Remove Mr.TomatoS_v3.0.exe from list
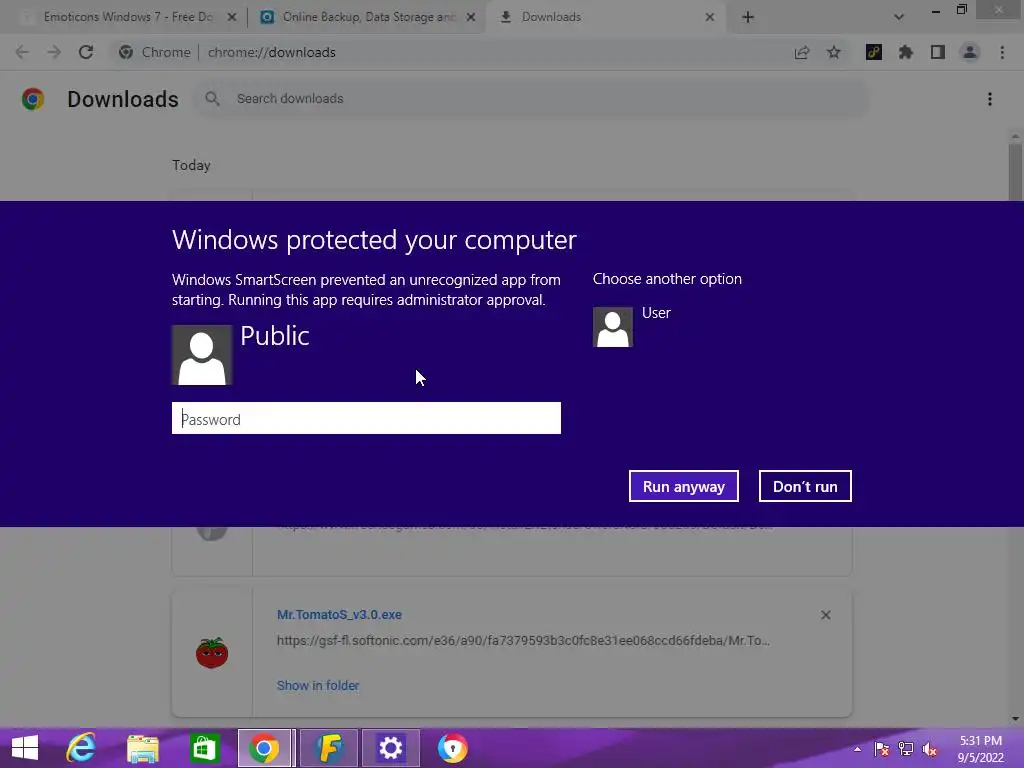 825,615
